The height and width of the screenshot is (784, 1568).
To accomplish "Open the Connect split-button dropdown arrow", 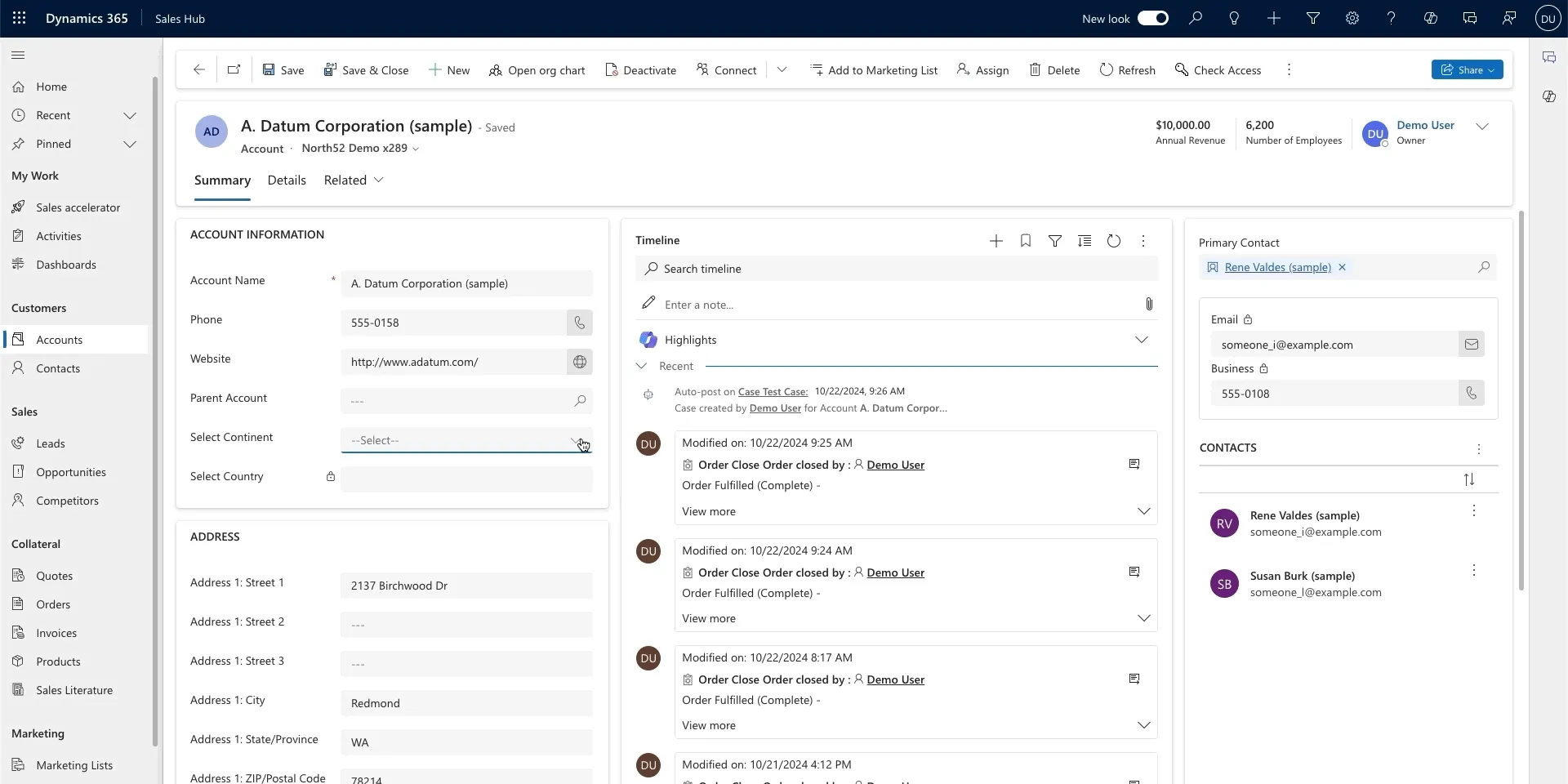I will click(782, 70).
